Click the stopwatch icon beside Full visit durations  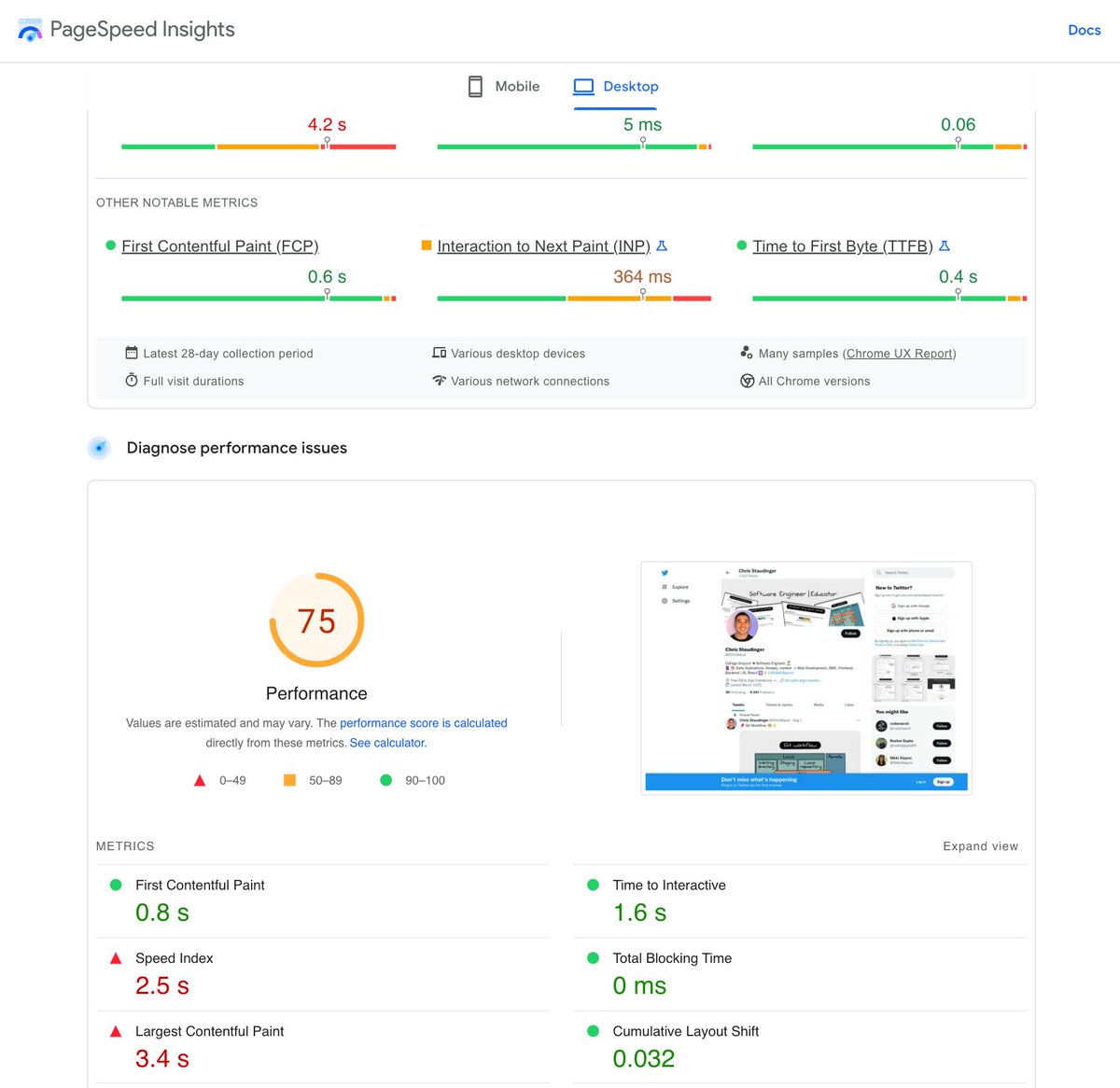132,381
